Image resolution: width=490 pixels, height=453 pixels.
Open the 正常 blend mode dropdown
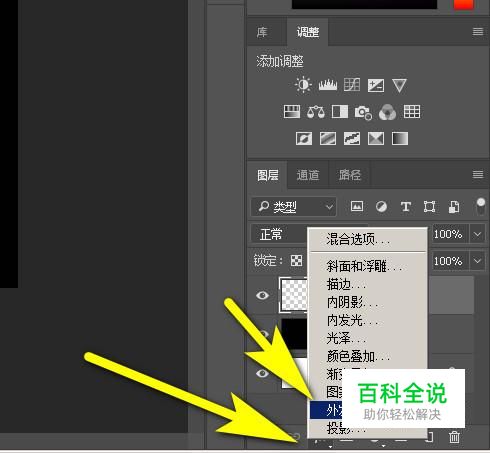279,234
